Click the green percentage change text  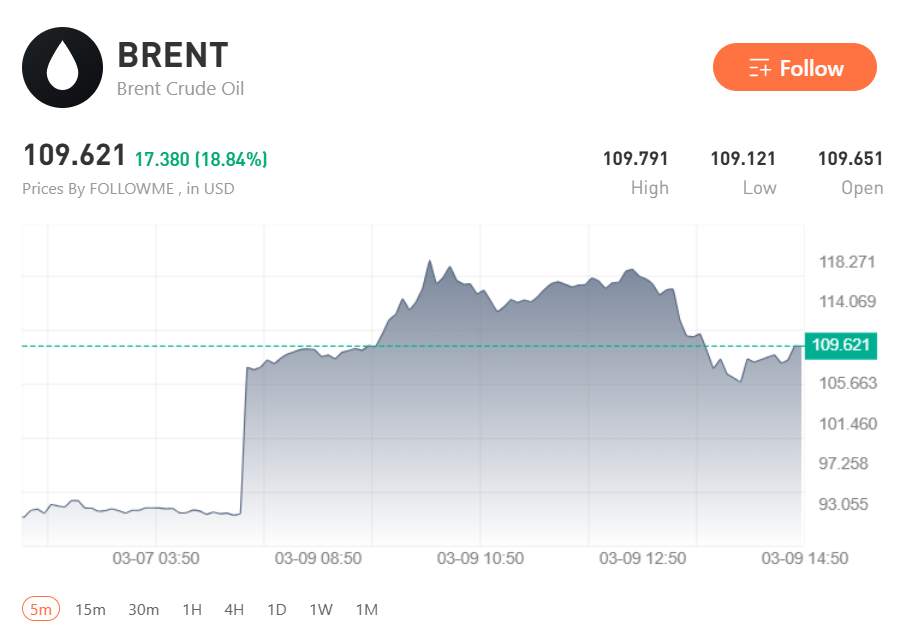coord(200,158)
